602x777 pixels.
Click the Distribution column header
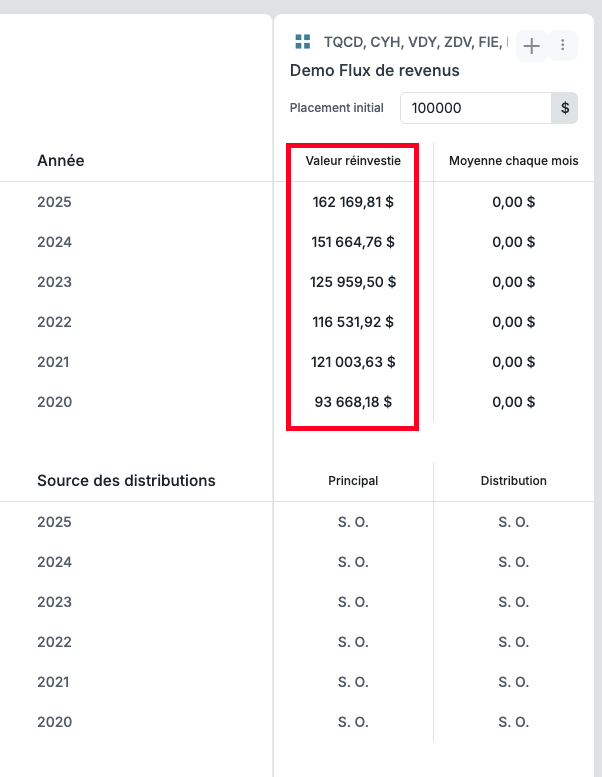513,481
